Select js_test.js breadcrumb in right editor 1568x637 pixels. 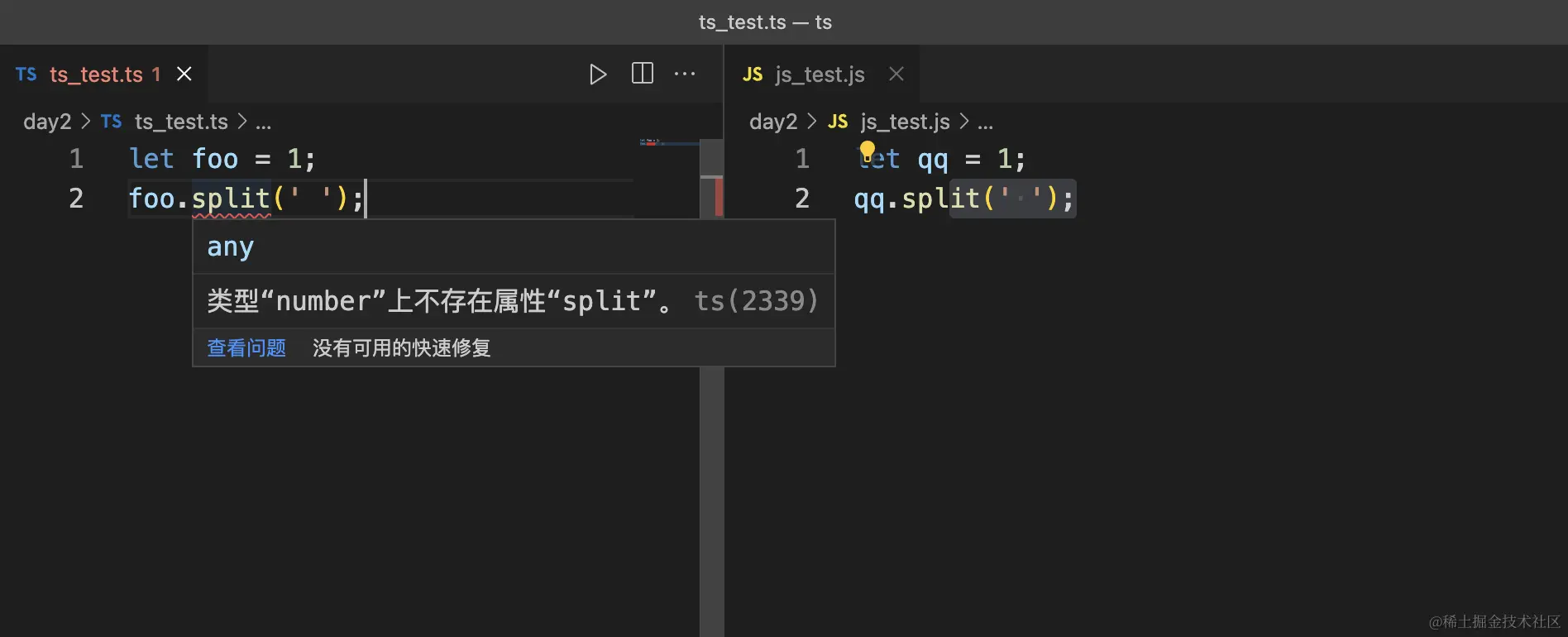tap(906, 122)
